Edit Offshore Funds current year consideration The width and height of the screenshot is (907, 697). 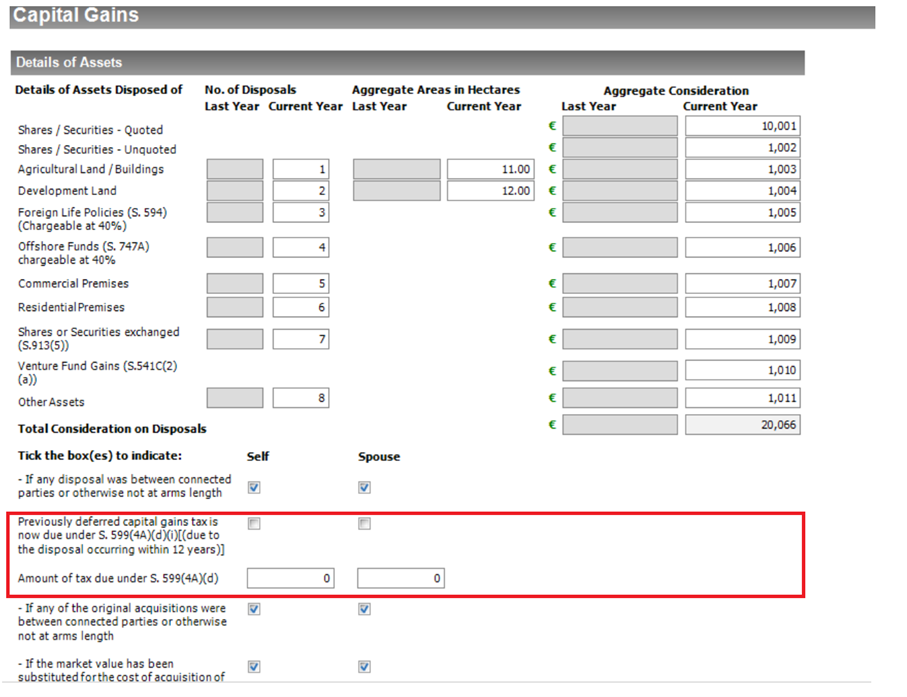(x=743, y=248)
